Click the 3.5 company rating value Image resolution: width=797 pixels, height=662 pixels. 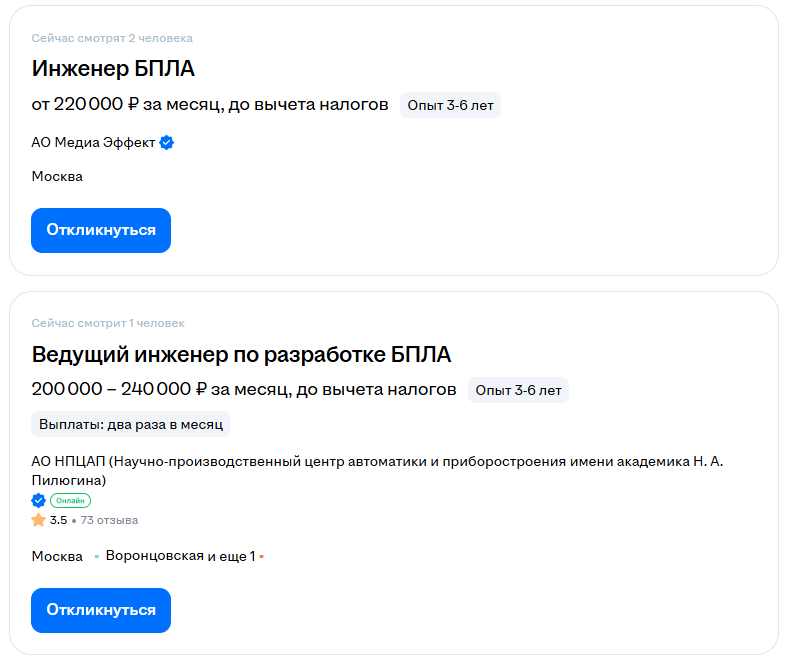coord(58,520)
